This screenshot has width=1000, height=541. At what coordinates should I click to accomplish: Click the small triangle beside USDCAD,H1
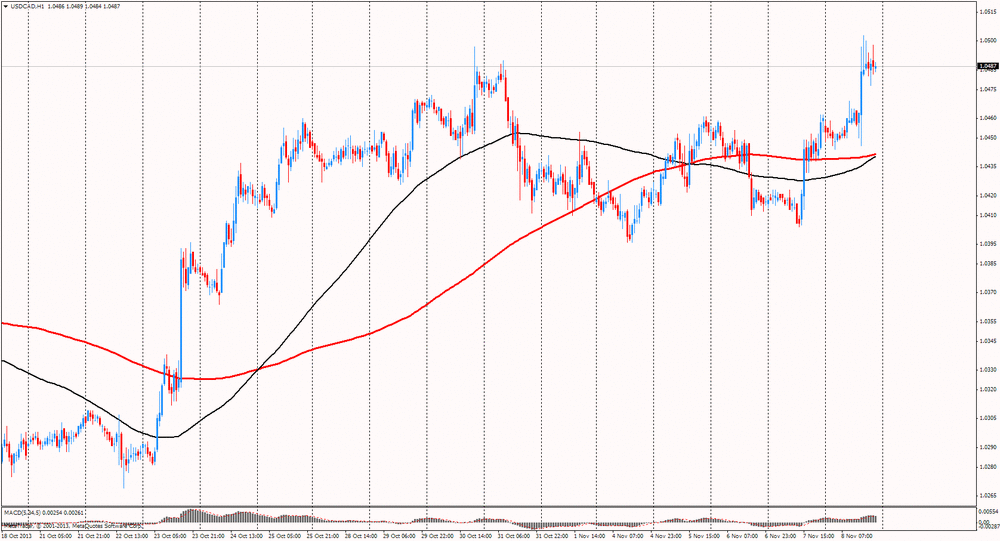(6, 6)
